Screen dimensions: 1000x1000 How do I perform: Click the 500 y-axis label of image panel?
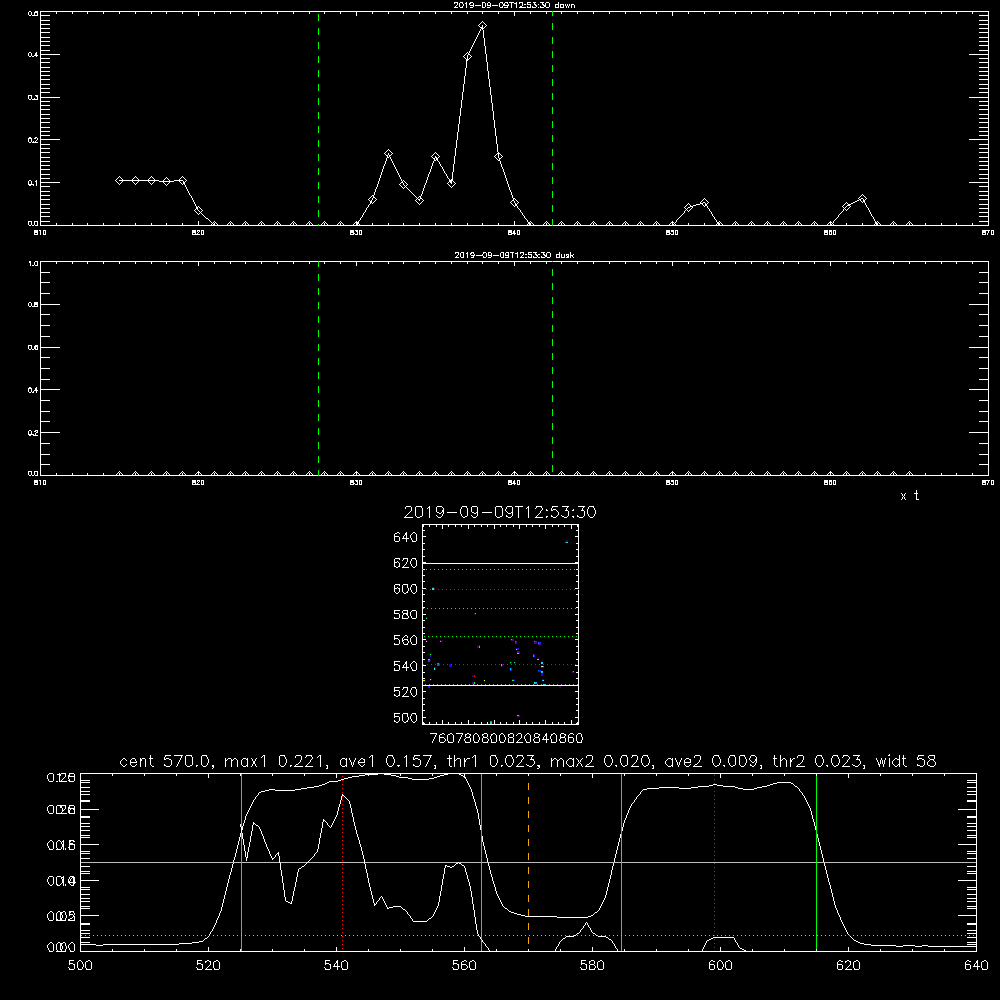coord(406,717)
